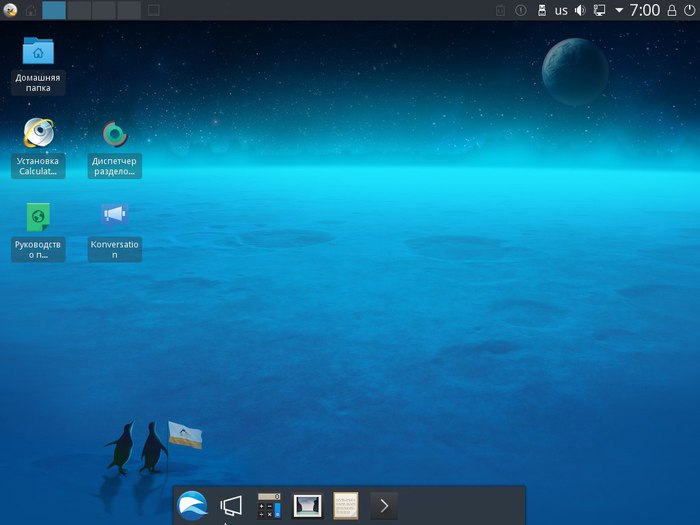Click the megaphone chat icon in dock
This screenshot has height=525, width=700.
231,505
